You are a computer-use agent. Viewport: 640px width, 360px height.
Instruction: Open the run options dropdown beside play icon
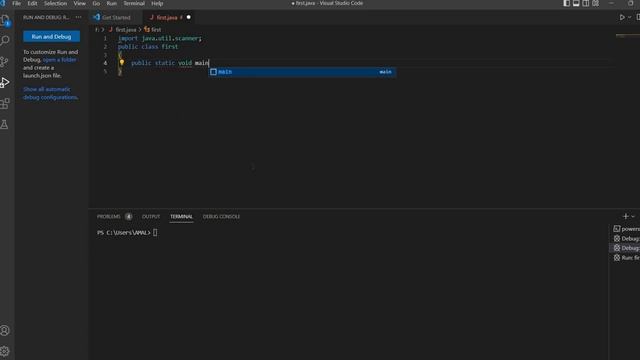[629, 18]
